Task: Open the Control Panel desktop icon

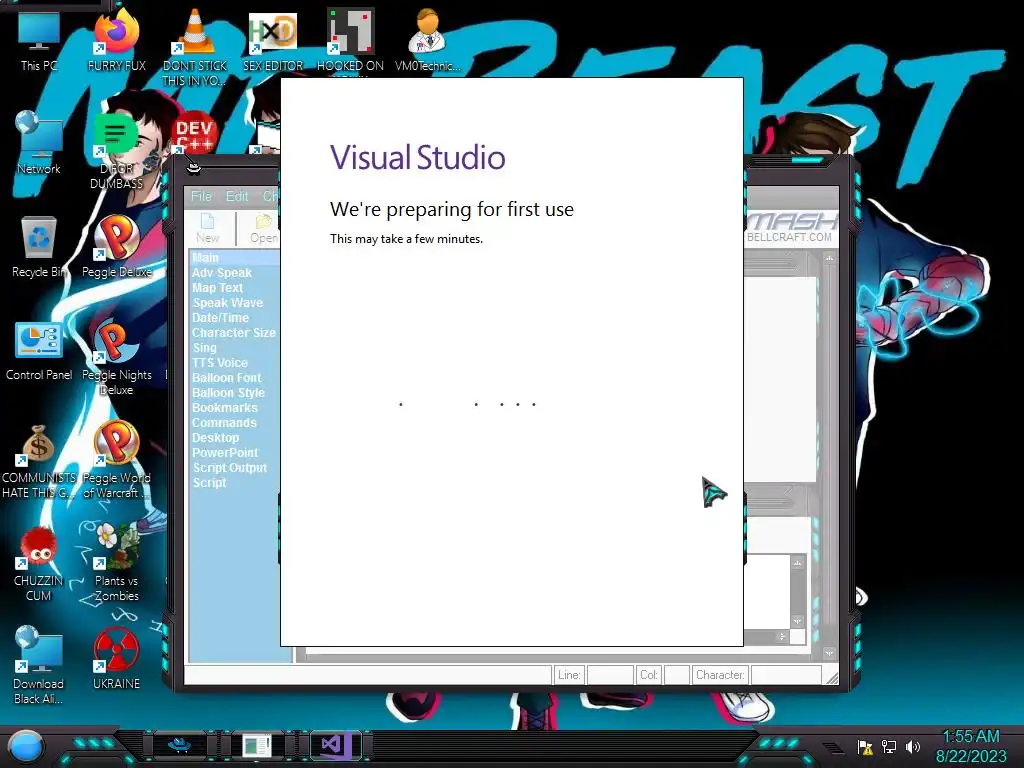Action: point(39,350)
